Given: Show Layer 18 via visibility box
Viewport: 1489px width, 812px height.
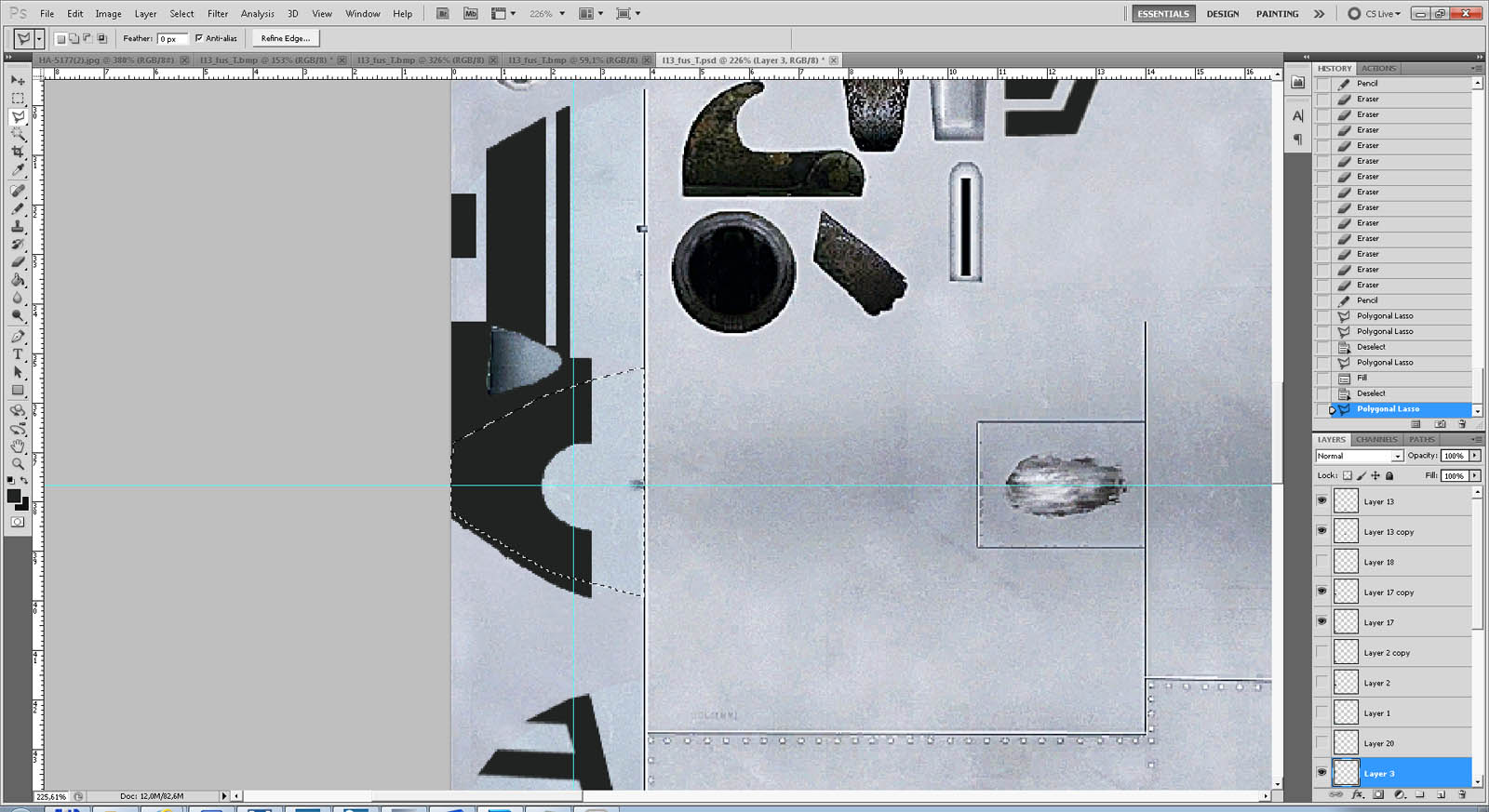Looking at the screenshot, I should [x=1321, y=562].
